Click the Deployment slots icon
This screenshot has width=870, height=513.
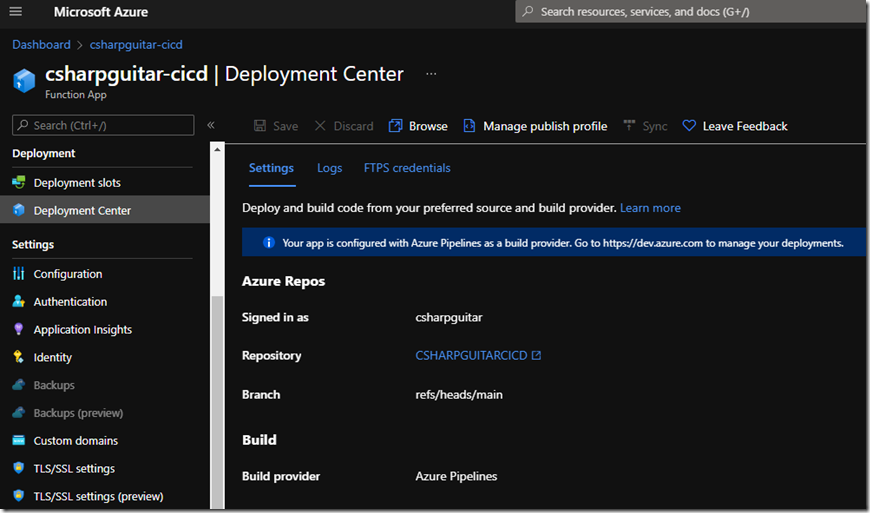[19, 182]
